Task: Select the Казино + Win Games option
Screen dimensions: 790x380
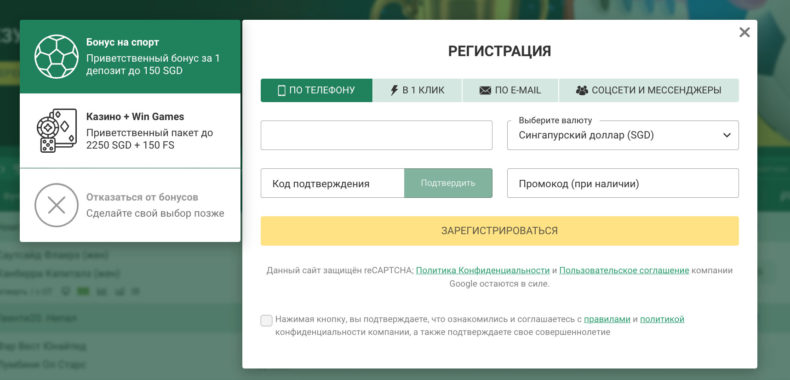Action: [130, 131]
